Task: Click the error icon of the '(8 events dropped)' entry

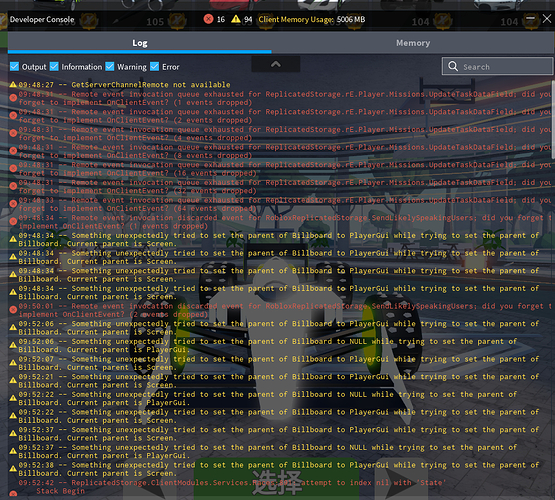Action: click(13, 151)
